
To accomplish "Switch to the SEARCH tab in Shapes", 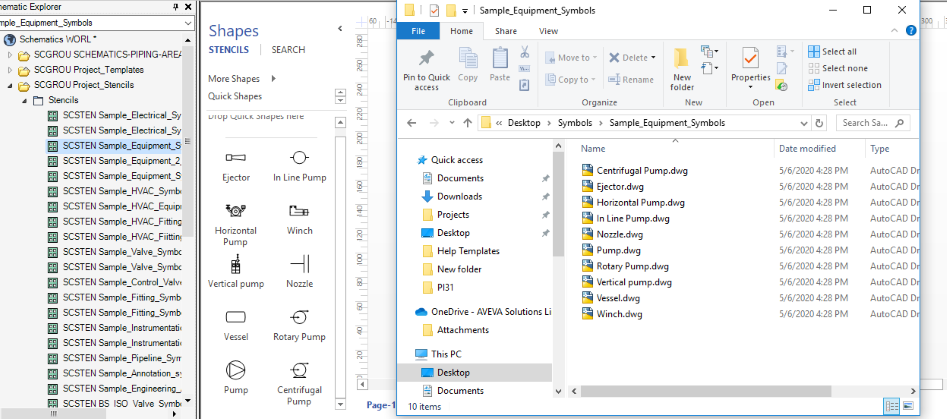I will 288,49.
